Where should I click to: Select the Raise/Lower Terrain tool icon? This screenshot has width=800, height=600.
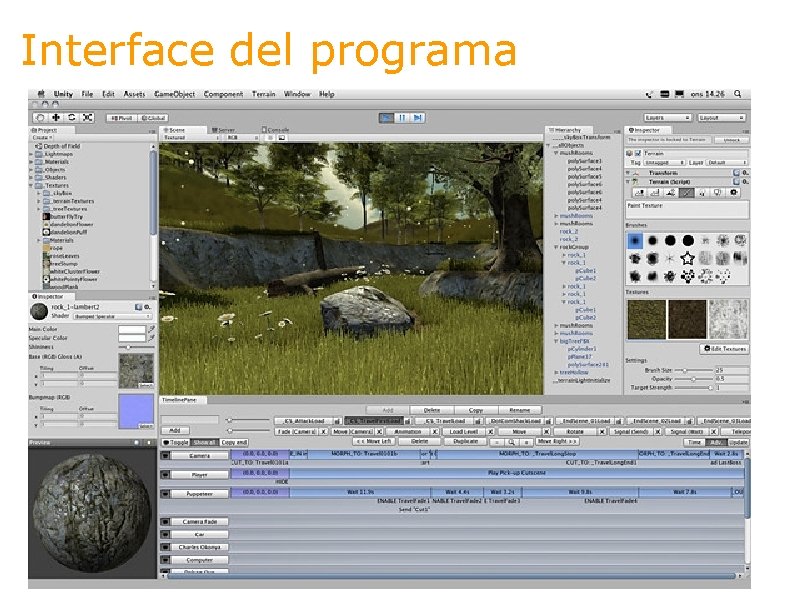[639, 192]
